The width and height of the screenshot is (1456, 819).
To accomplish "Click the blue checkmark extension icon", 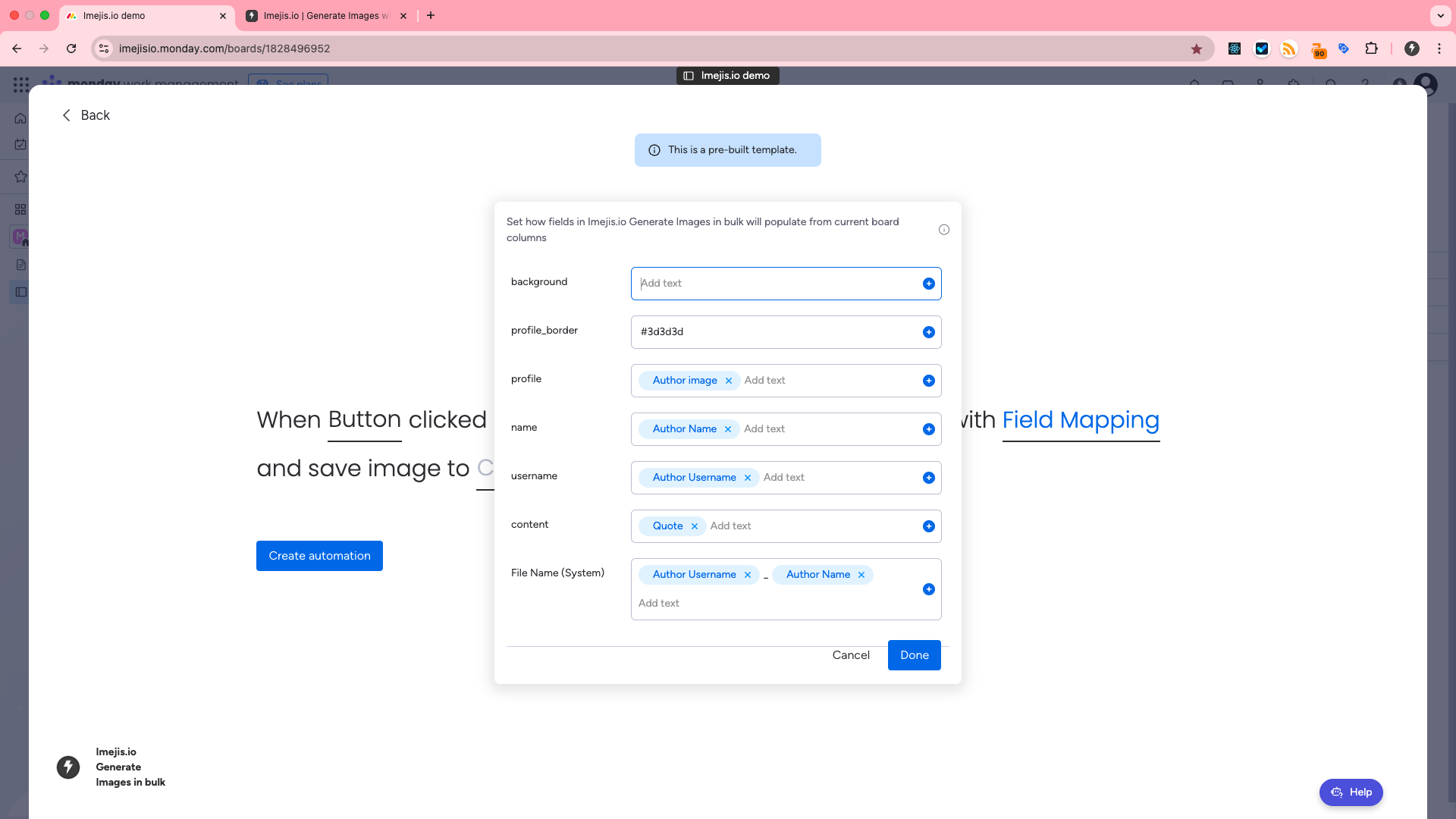I will pos(1262,49).
